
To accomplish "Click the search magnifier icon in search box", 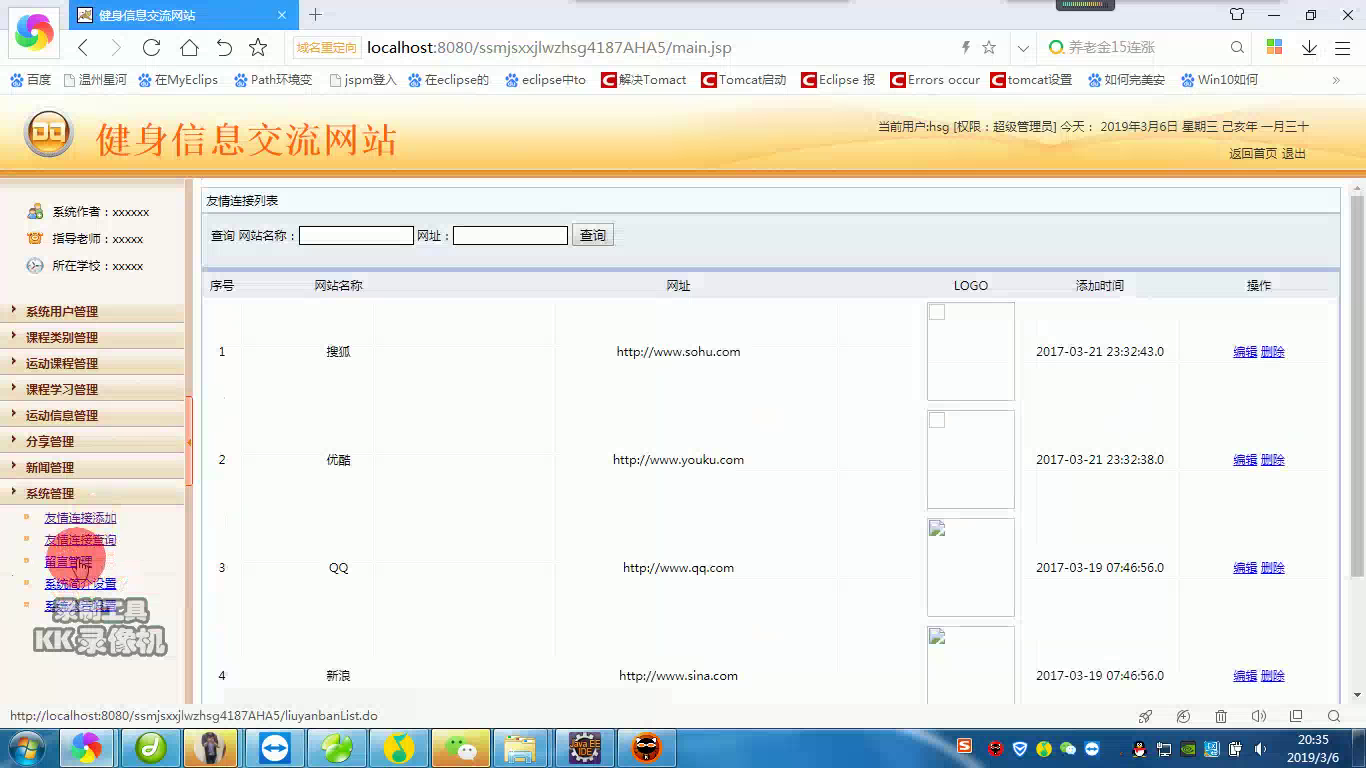I will pos(1237,47).
